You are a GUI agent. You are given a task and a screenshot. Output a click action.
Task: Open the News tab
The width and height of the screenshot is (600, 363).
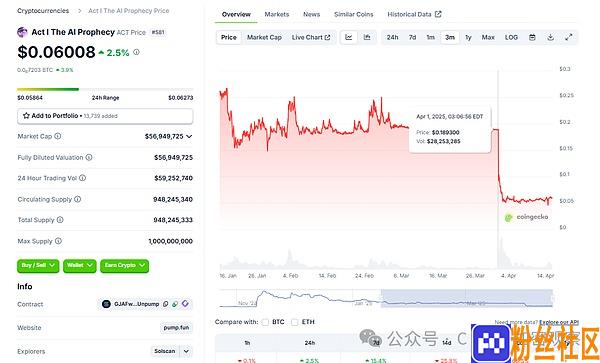tap(311, 14)
